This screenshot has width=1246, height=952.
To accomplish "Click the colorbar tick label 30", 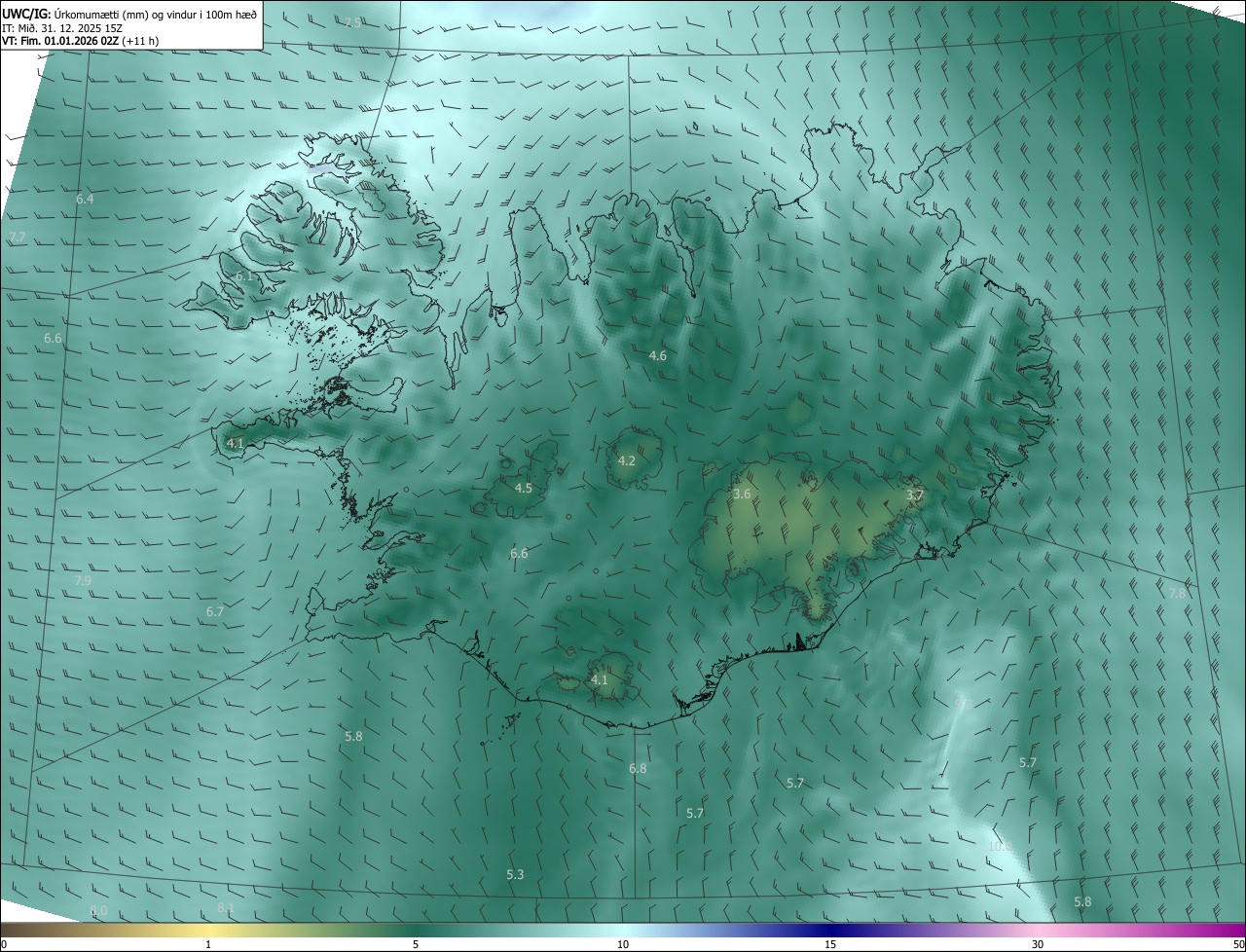I will [1038, 944].
